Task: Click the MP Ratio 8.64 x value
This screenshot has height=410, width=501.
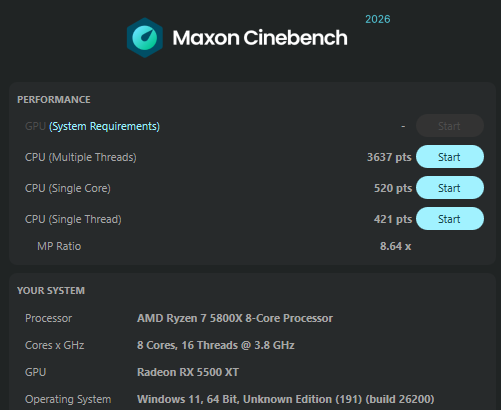Action: pos(395,246)
